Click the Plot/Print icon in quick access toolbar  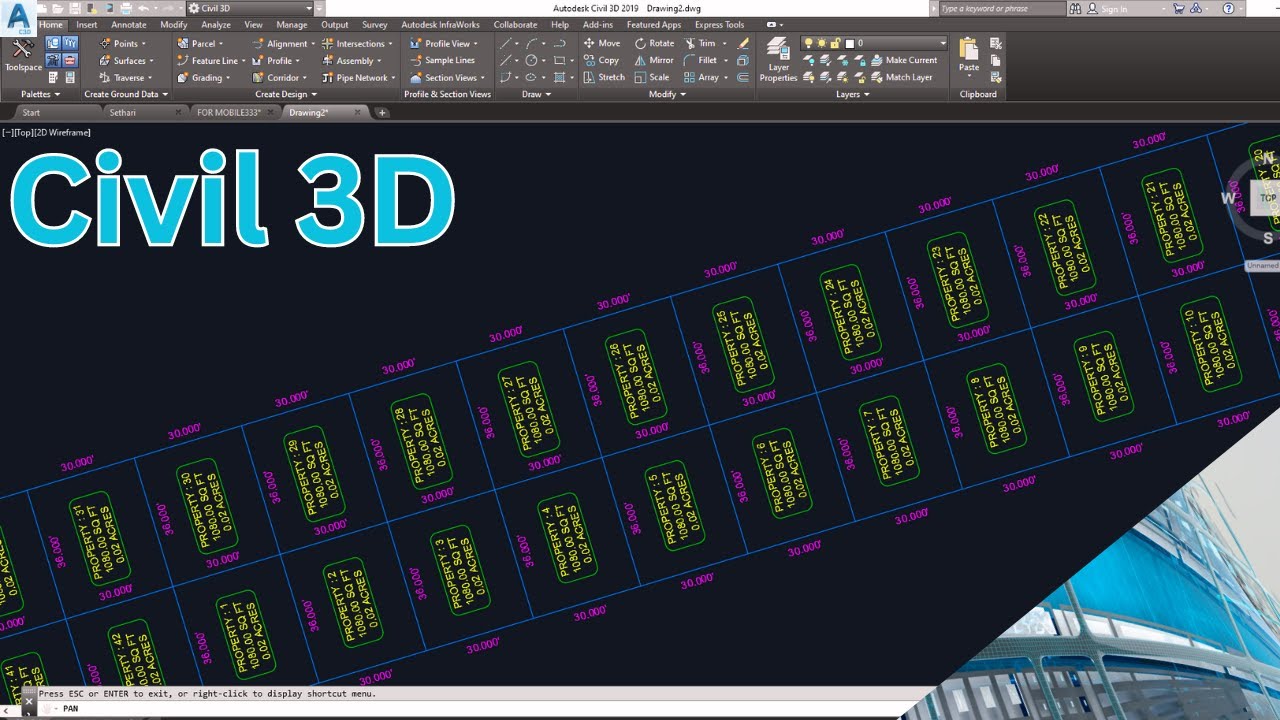(x=127, y=8)
